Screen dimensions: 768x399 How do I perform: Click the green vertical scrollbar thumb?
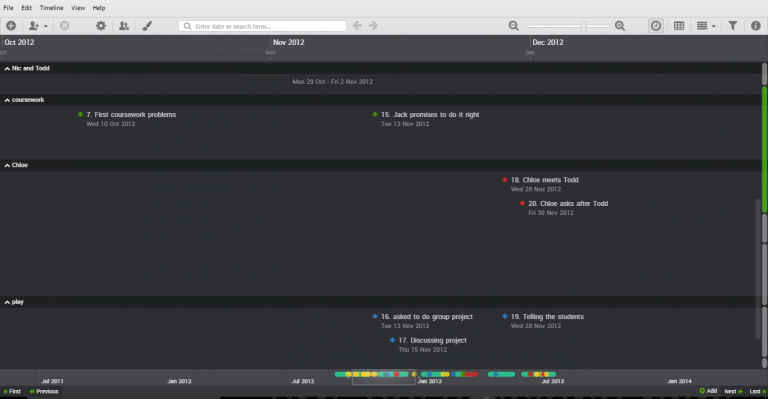coord(764,149)
